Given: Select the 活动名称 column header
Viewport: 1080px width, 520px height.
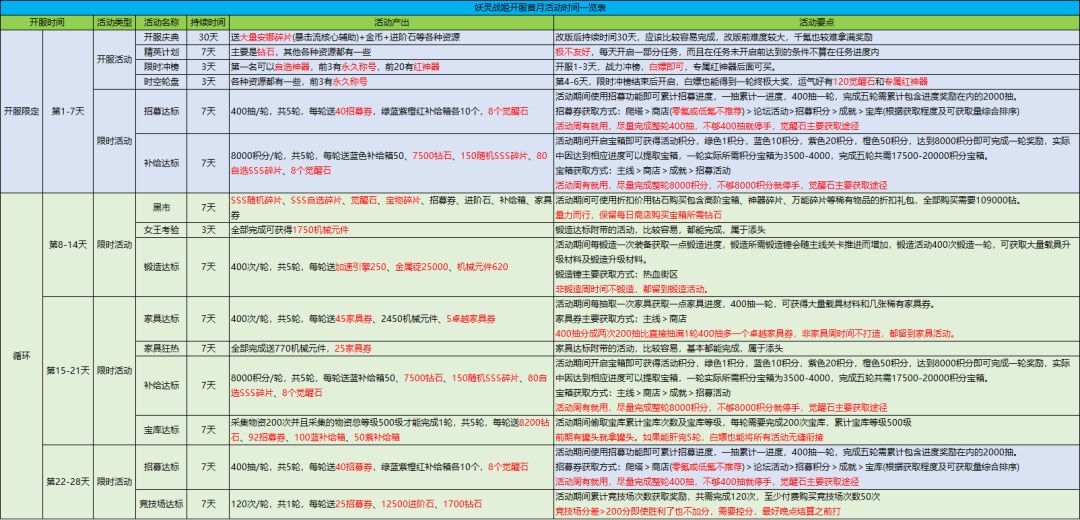Looking at the screenshot, I should tap(161, 23).
